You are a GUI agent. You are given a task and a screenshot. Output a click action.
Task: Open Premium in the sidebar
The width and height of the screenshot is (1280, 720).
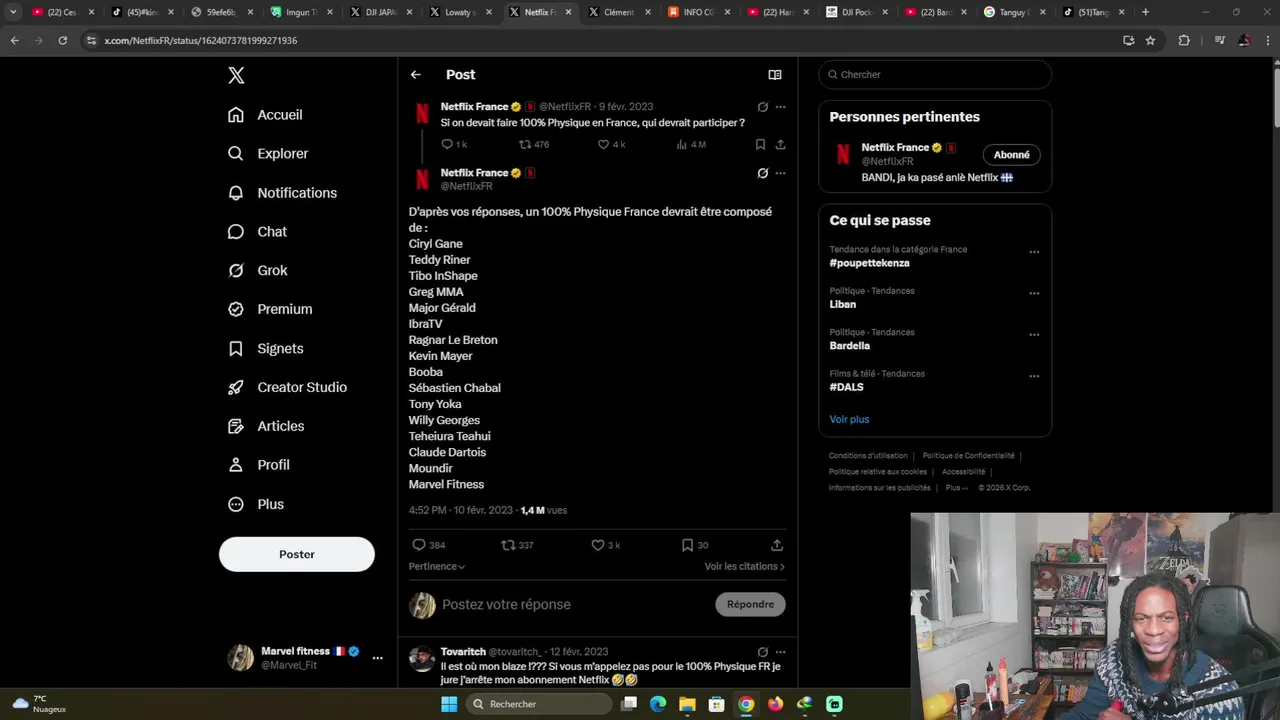click(270, 309)
